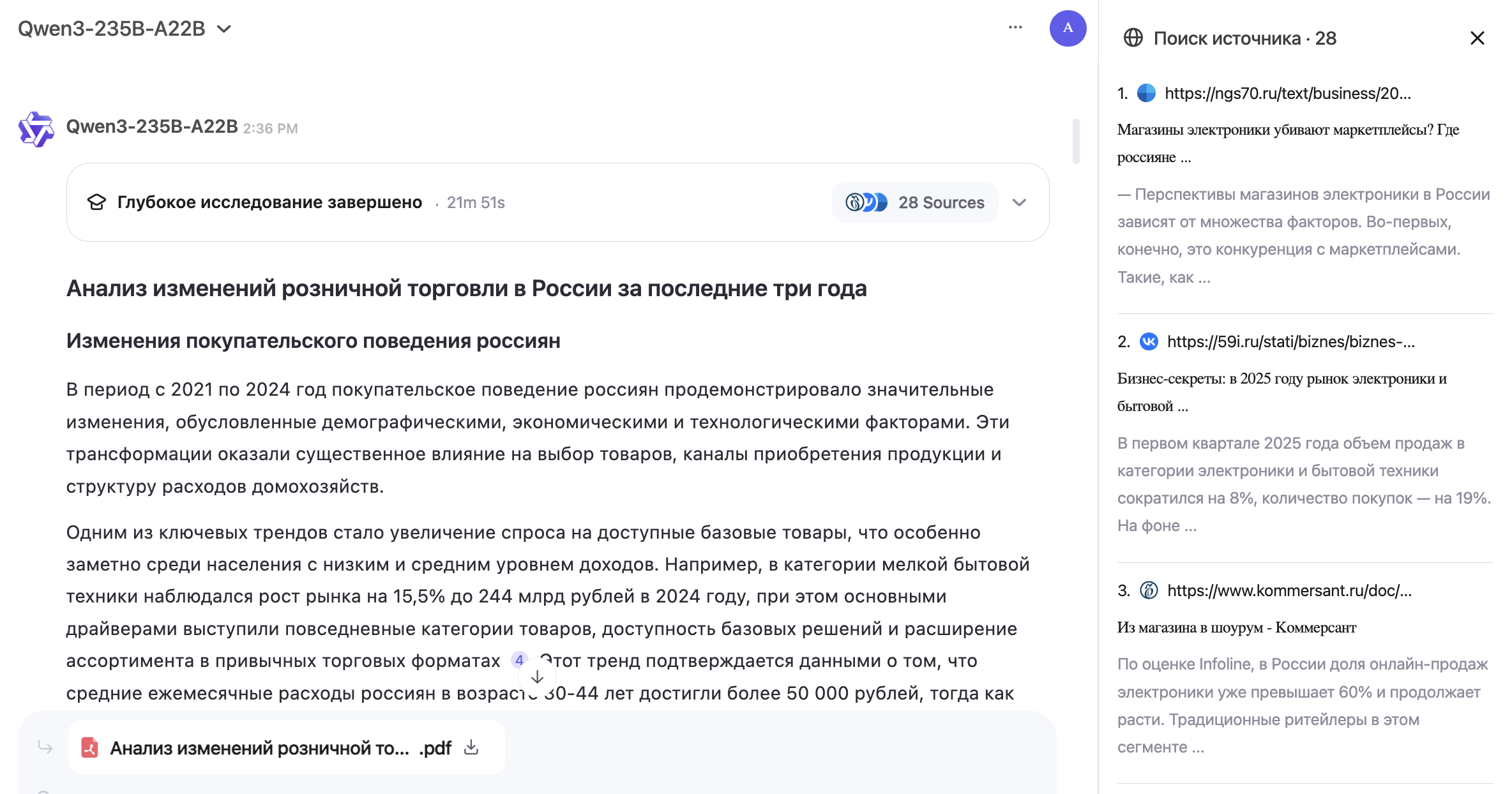This screenshot has width=1512, height=794.
Task: Open the ngs70.ru source link
Action: 1287,93
